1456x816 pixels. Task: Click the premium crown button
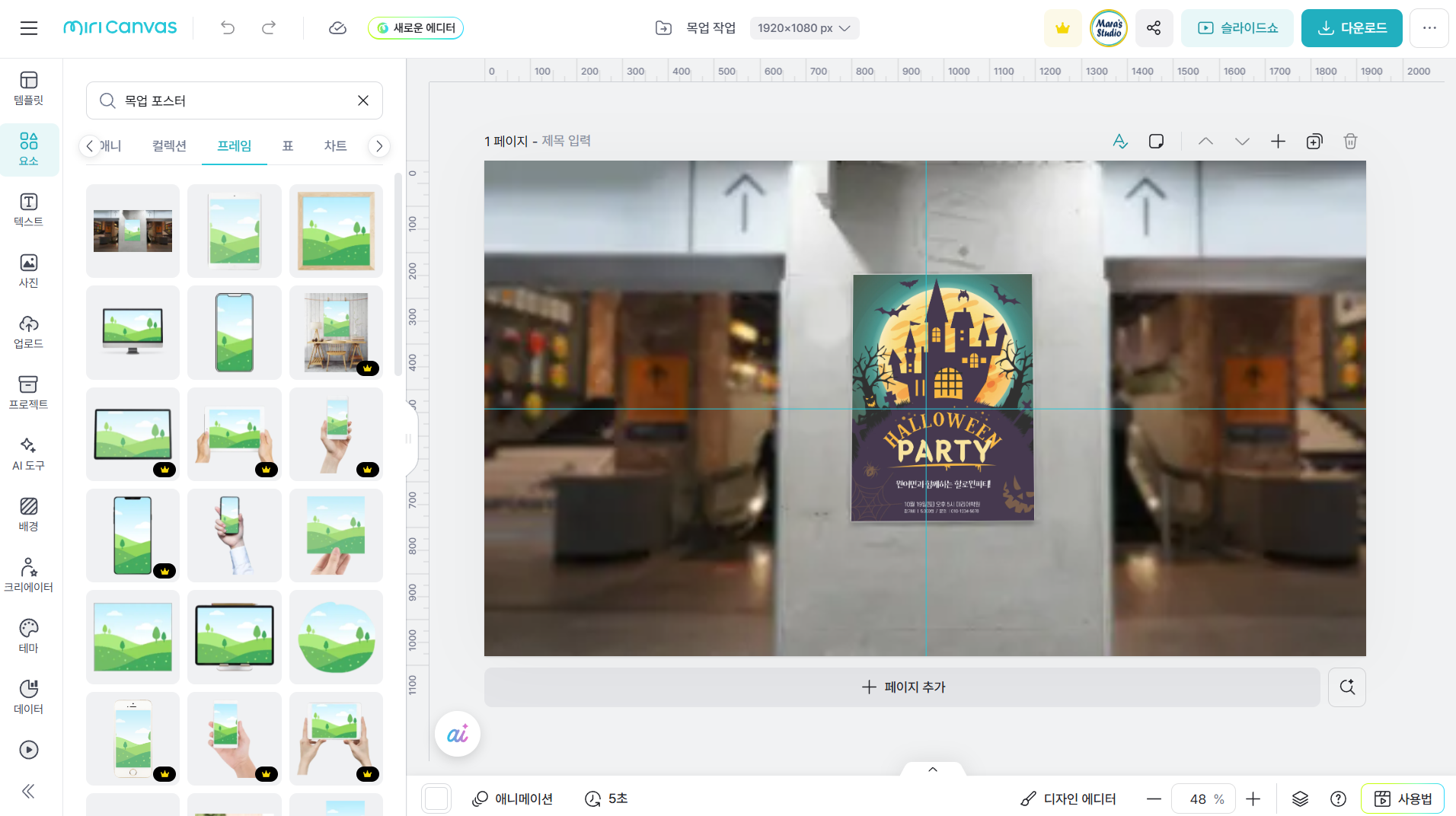1062,28
